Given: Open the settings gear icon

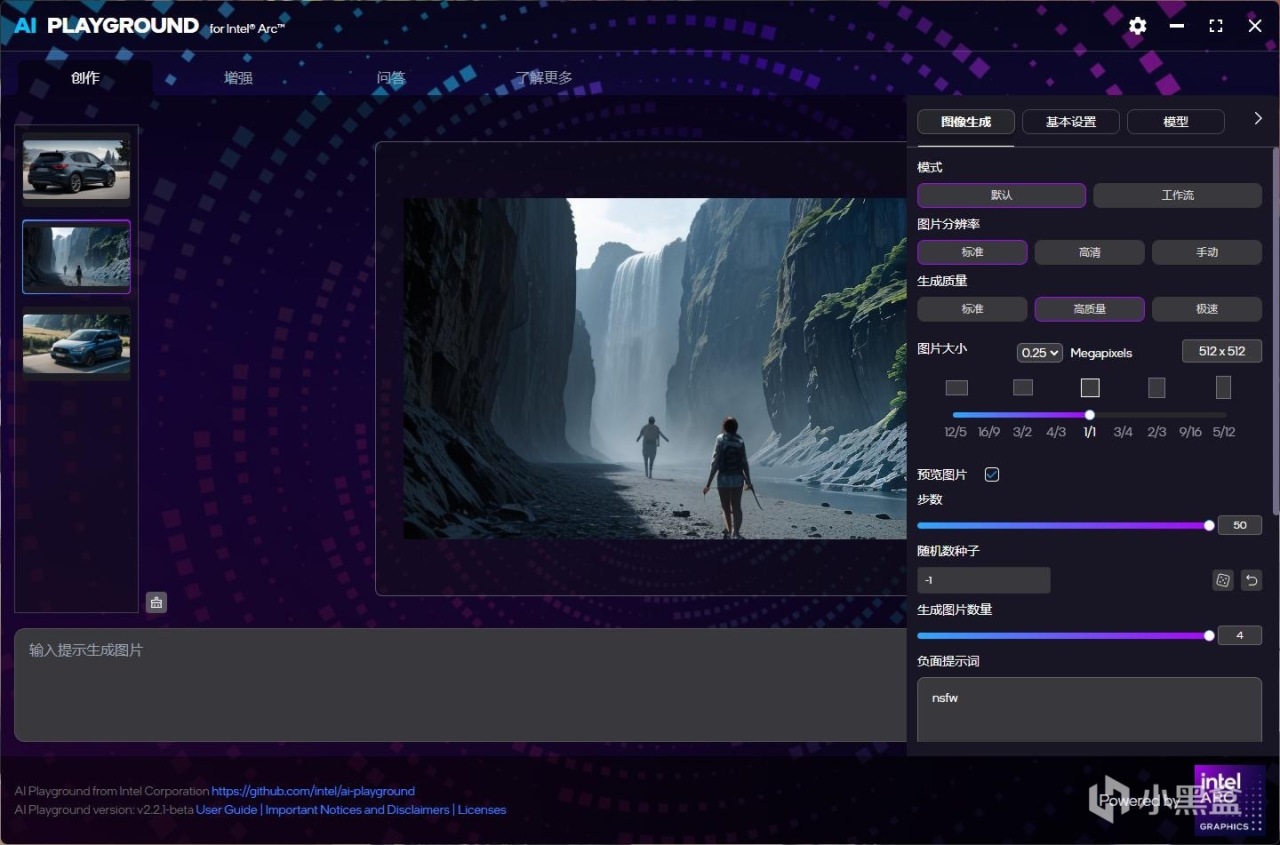Looking at the screenshot, I should (1137, 26).
